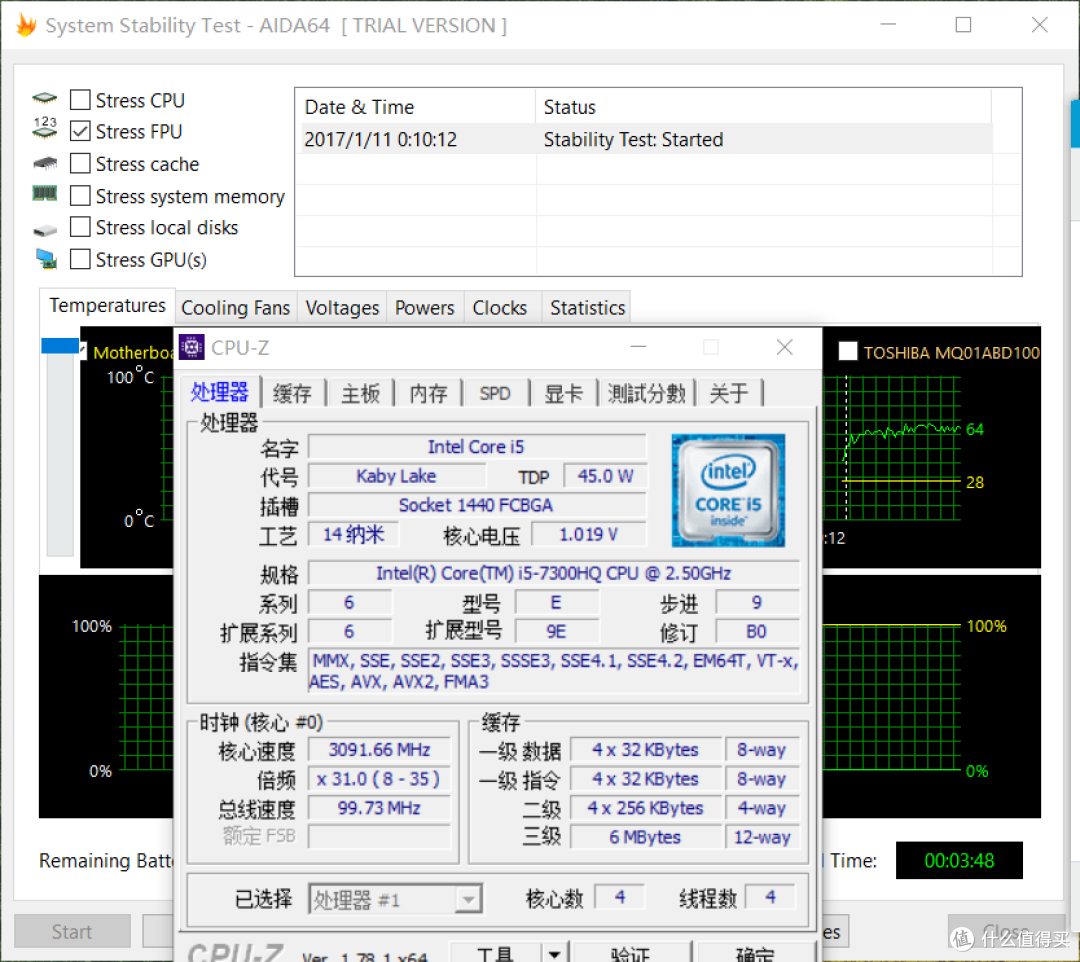Click the Start button in AIDA64
This screenshot has width=1080, height=962.
tap(72, 932)
